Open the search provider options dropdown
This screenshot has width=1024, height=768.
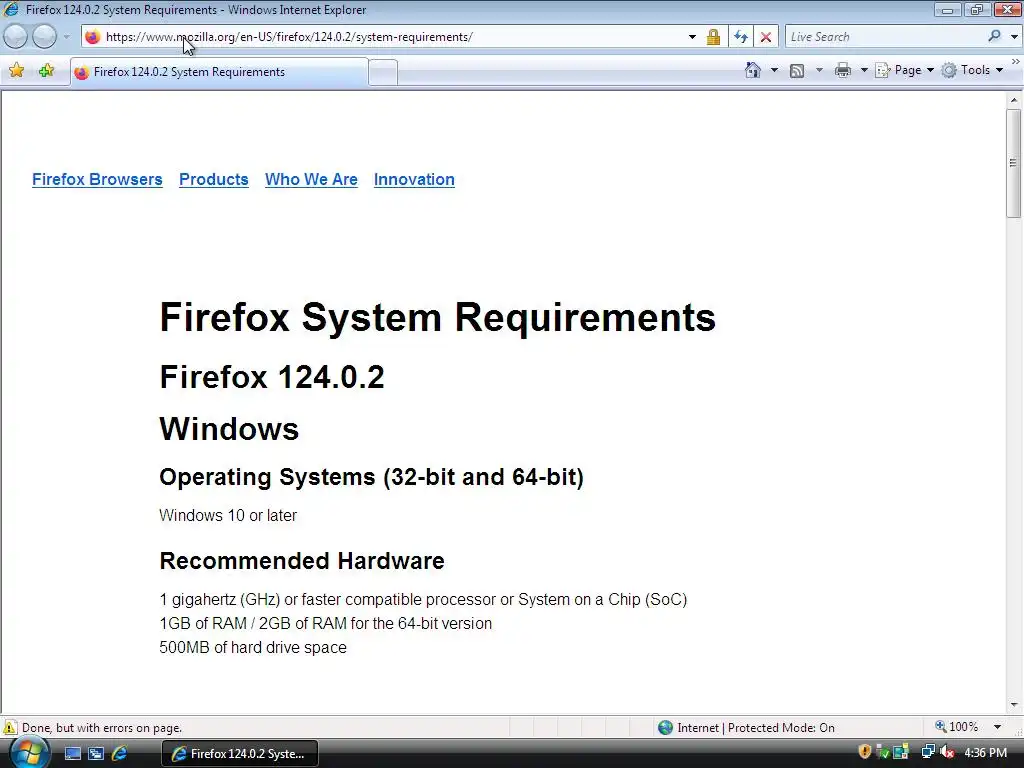tap(1014, 37)
